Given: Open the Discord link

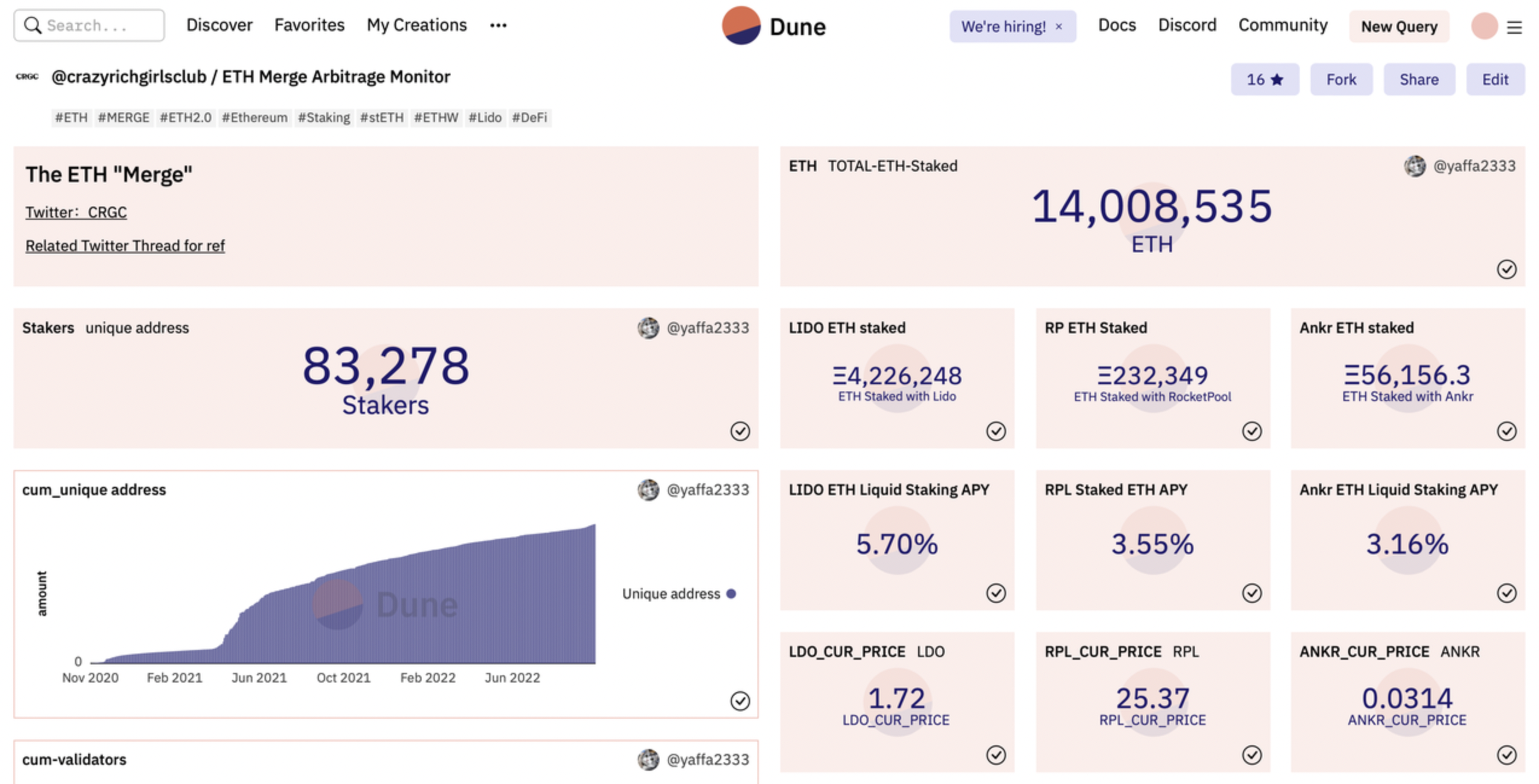Looking at the screenshot, I should (1187, 25).
